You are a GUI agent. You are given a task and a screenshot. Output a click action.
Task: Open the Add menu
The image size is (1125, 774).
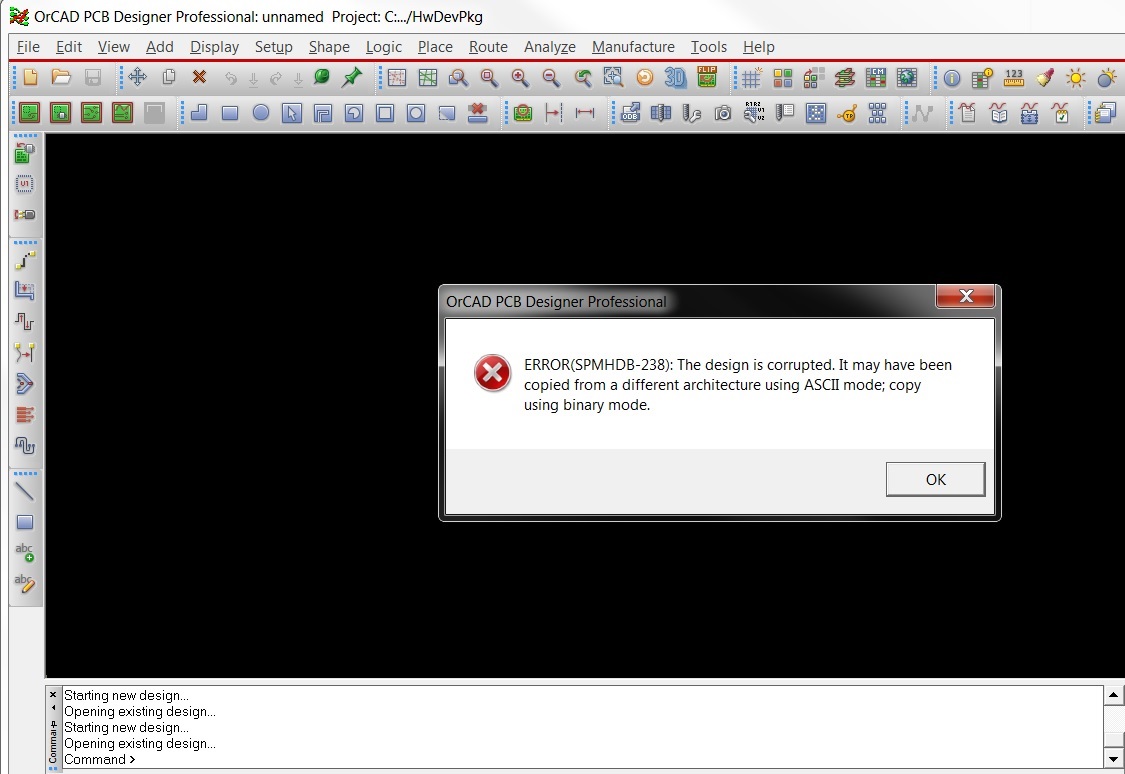coord(159,47)
